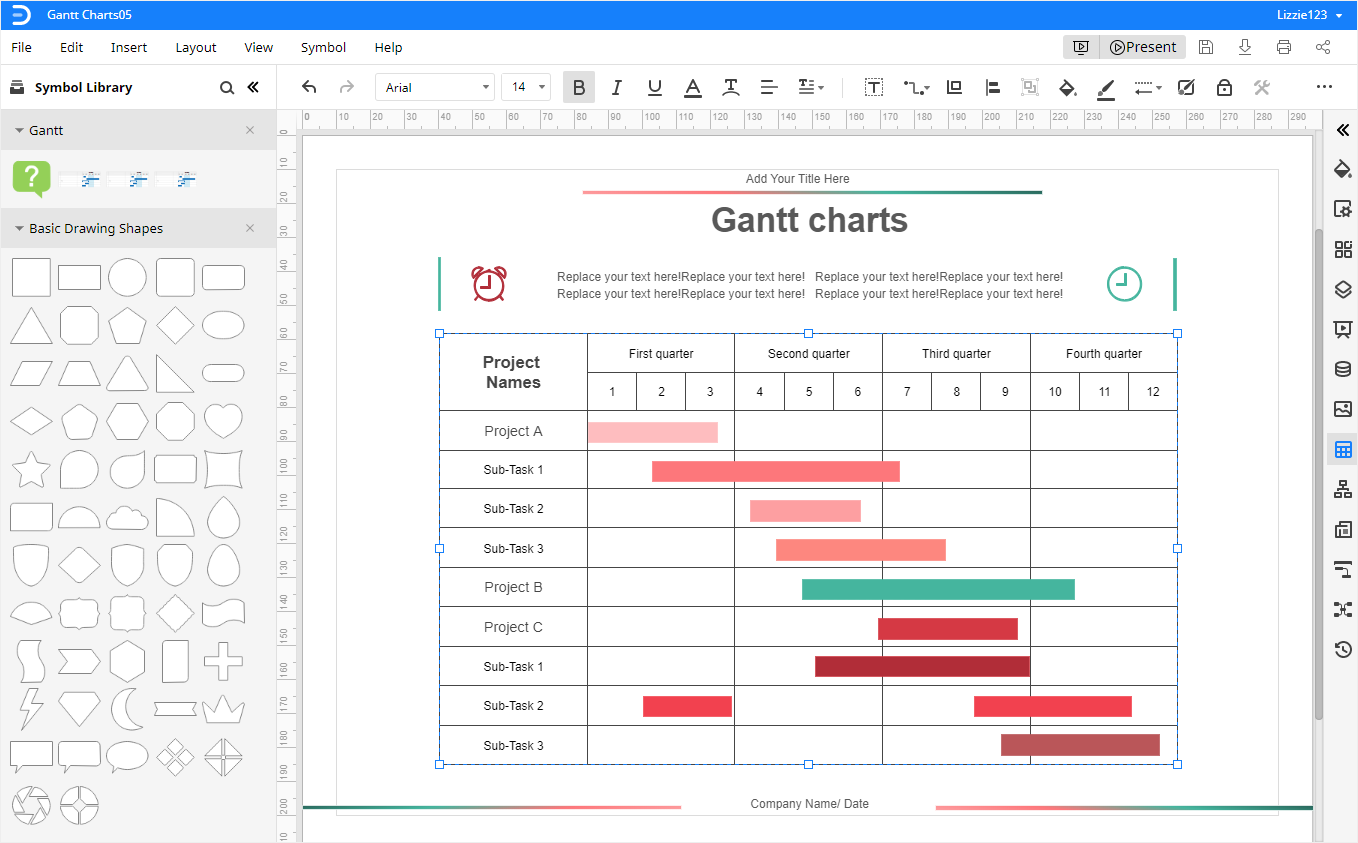Image resolution: width=1358 pixels, height=843 pixels.
Task: Click the Fill color bucket icon
Action: coord(1067,88)
